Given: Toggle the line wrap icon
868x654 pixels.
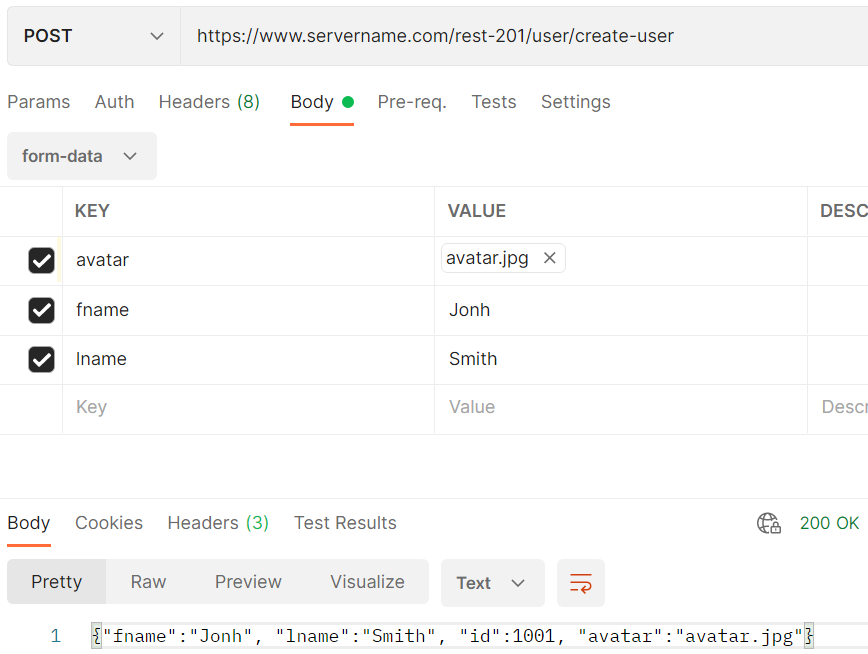Looking at the screenshot, I should point(581,583).
